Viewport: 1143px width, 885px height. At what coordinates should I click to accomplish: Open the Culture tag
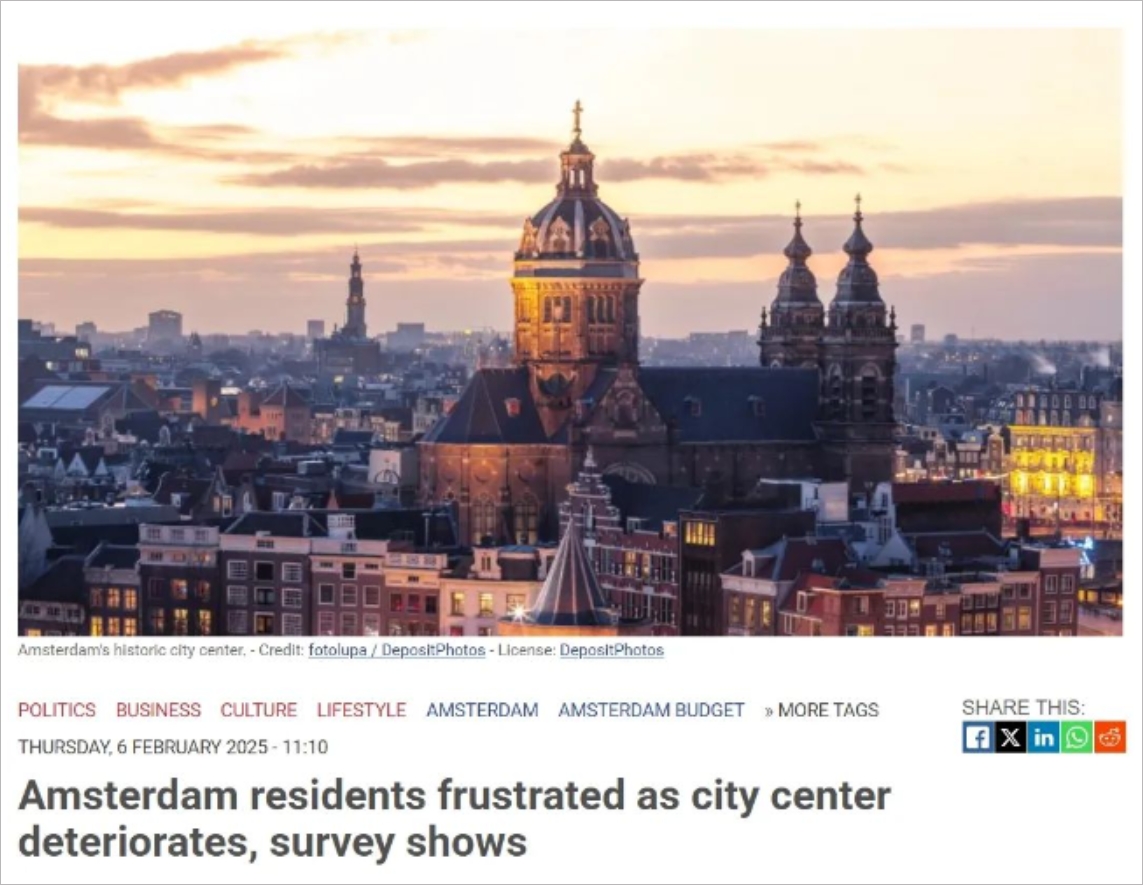click(x=259, y=709)
